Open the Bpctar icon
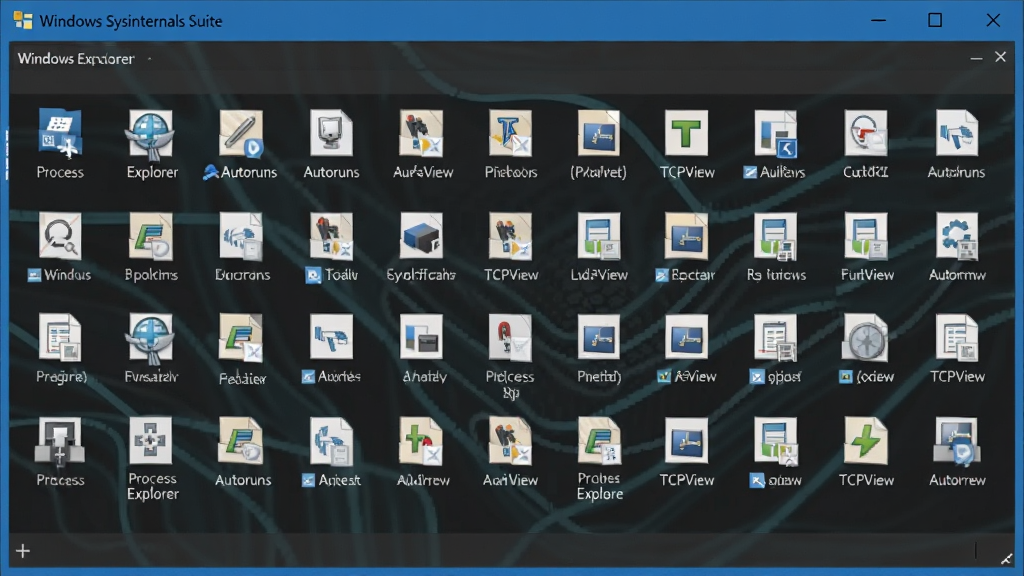The width and height of the screenshot is (1024, 576). (x=686, y=236)
